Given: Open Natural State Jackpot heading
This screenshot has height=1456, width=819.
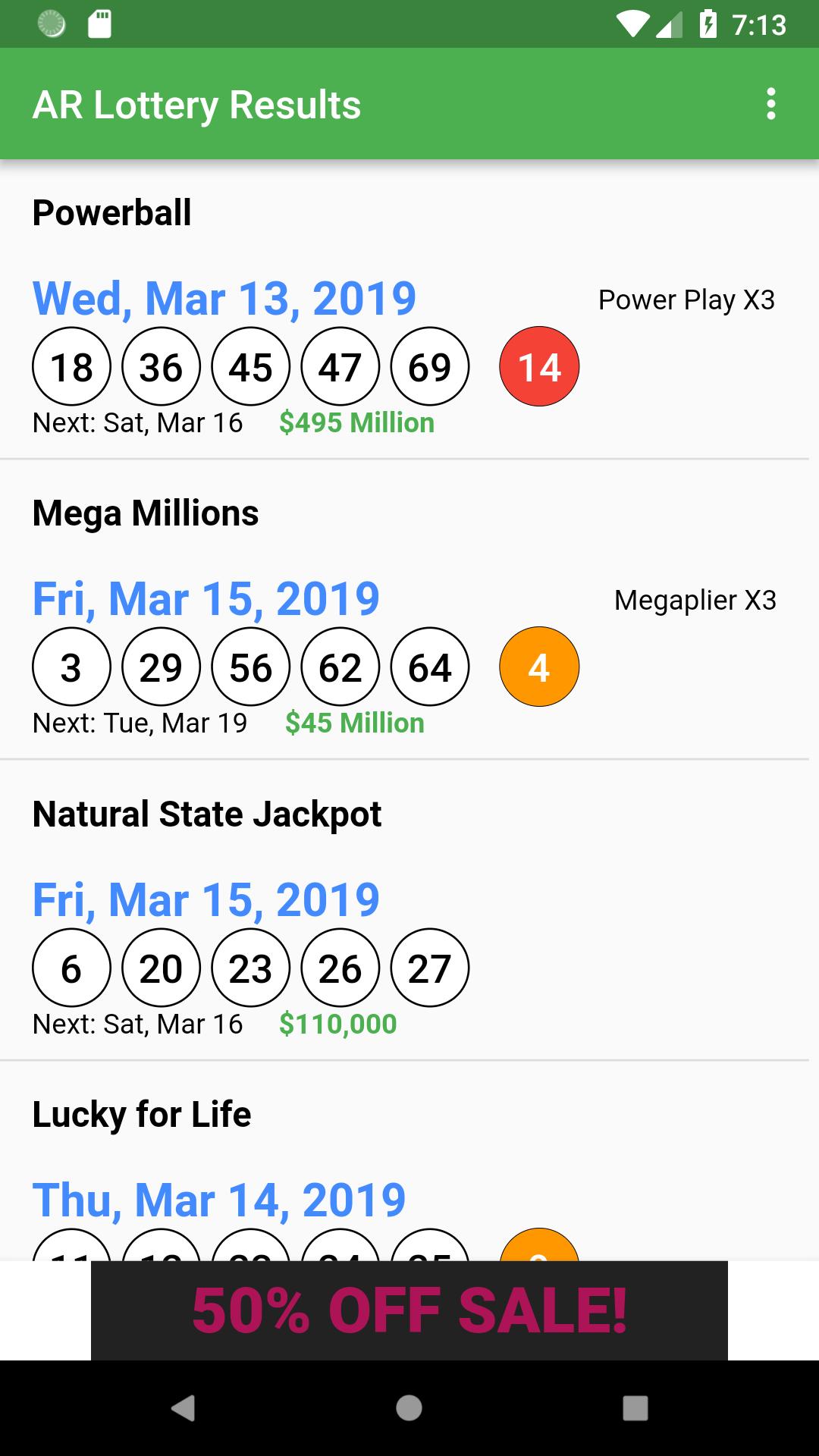Looking at the screenshot, I should coord(207,814).
